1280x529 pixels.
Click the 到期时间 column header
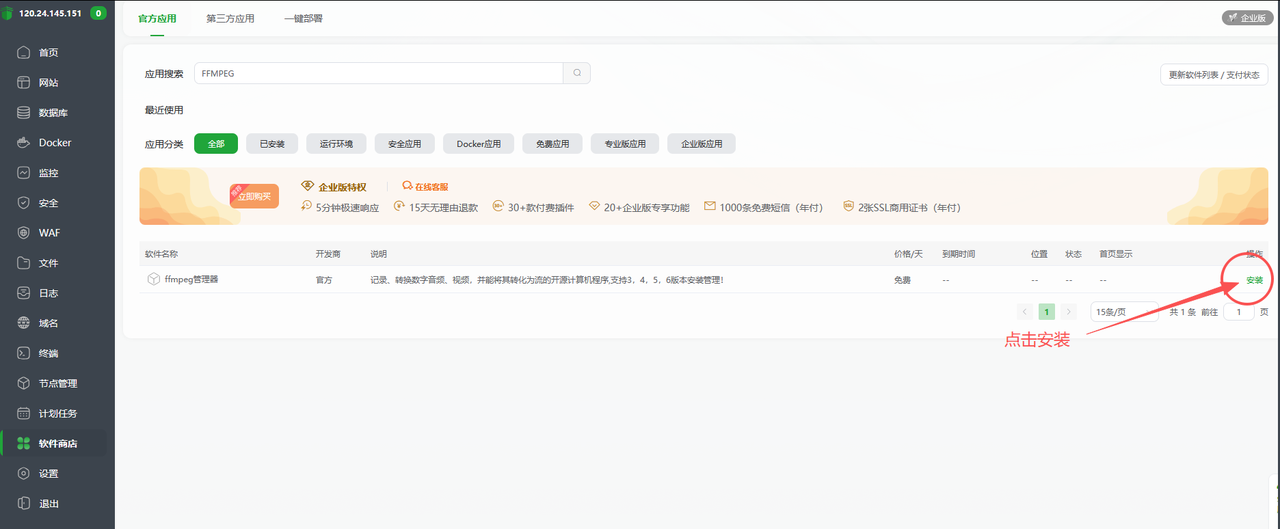[958, 254]
